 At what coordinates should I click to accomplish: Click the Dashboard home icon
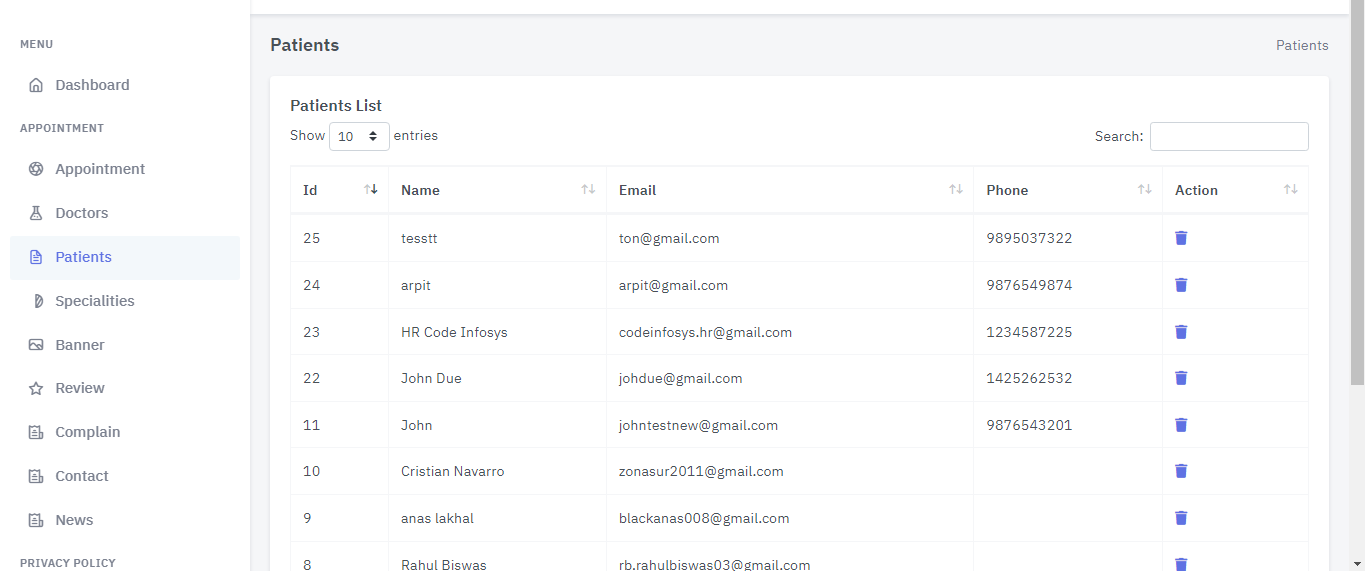pos(36,85)
